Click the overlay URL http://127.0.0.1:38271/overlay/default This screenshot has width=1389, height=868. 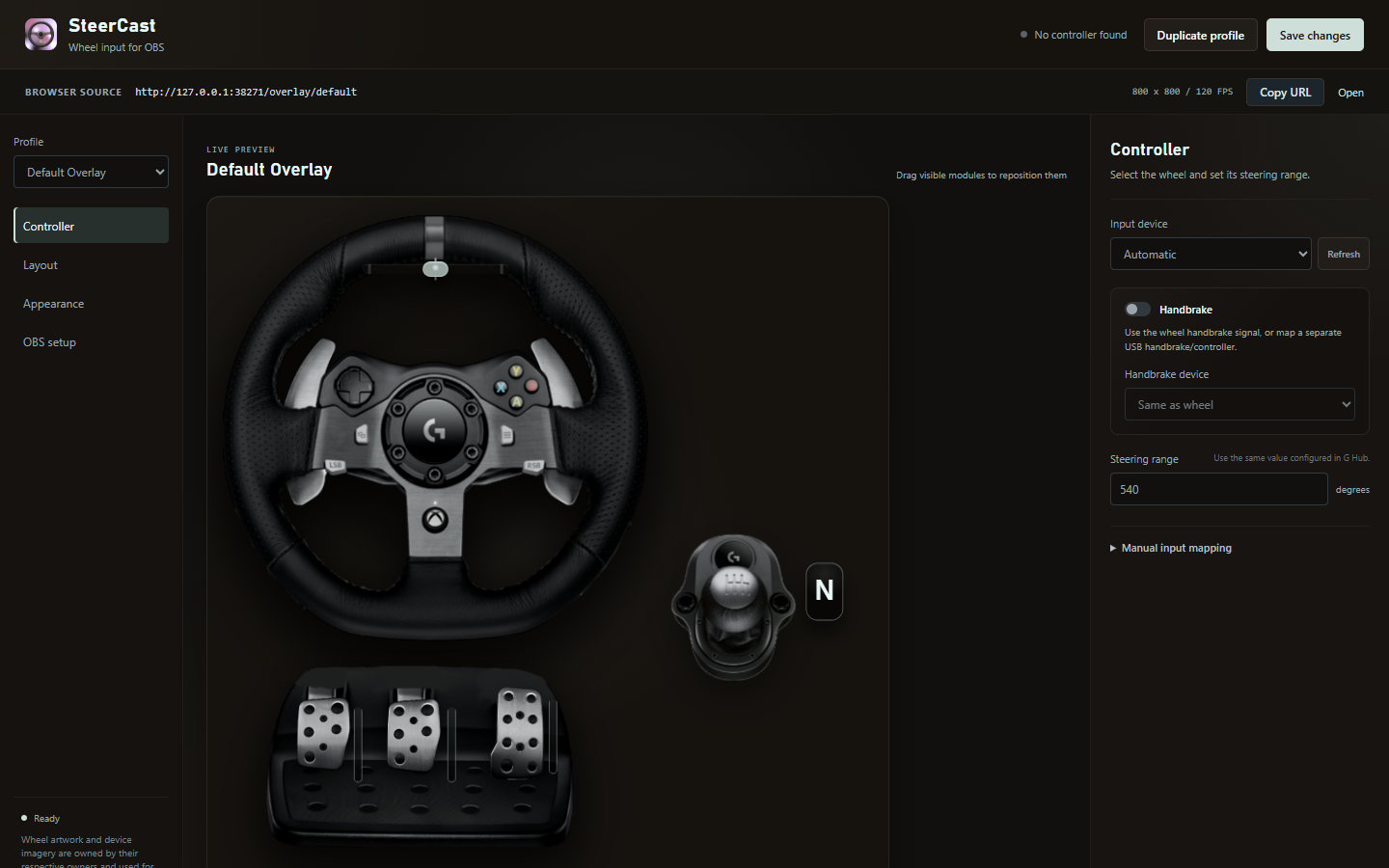pos(246,92)
